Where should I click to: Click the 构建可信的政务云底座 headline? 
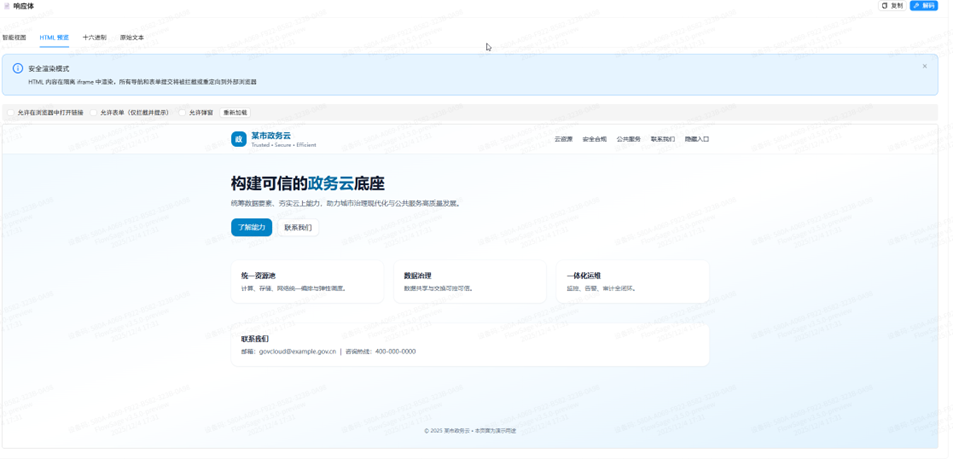pyautogui.click(x=308, y=184)
